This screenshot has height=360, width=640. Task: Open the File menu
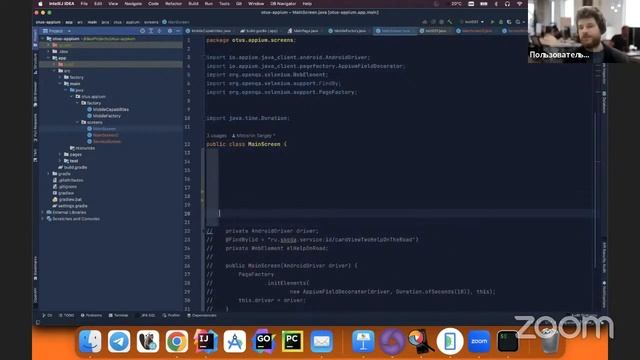pos(84,4)
